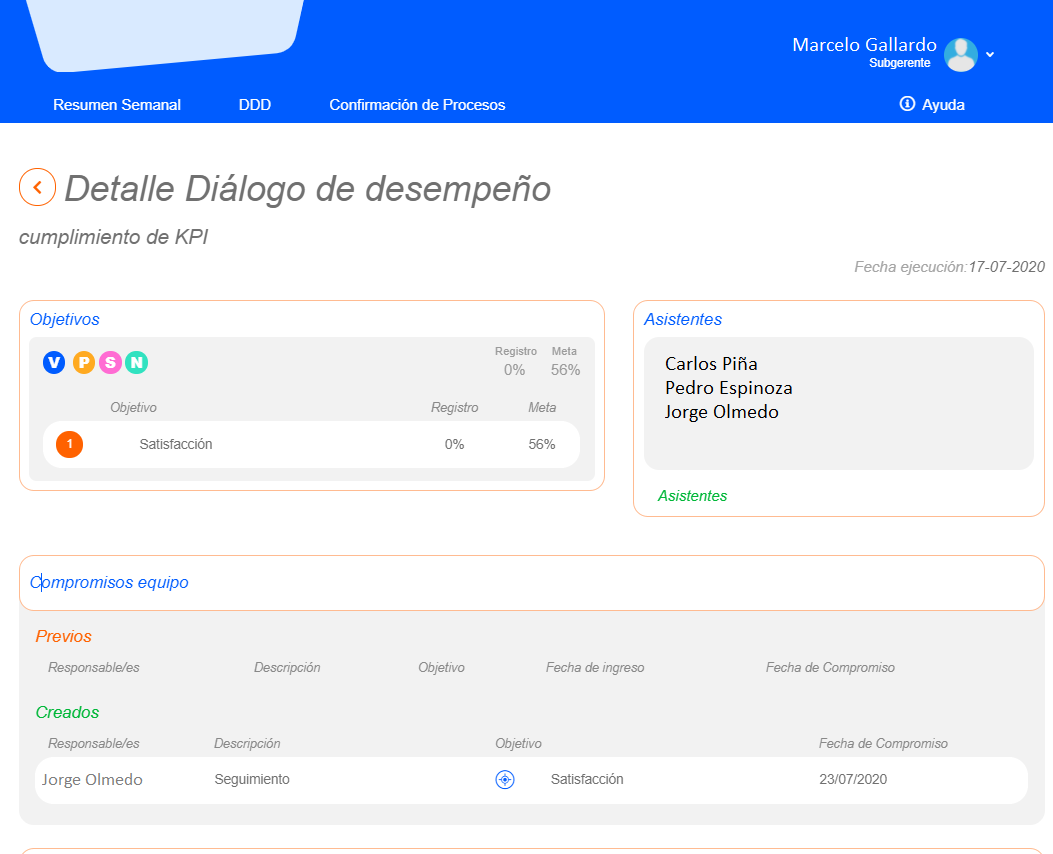1053x854 pixels.
Task: Click the 56% Meta value in Satisfacción row
Action: (541, 444)
